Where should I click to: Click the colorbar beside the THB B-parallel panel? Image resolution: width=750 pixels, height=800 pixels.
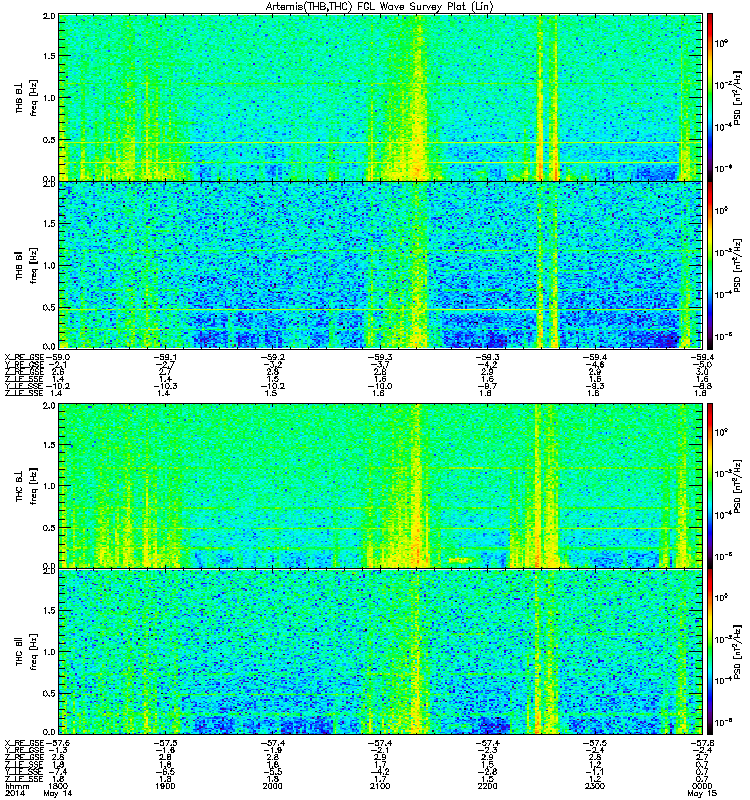tap(710, 265)
